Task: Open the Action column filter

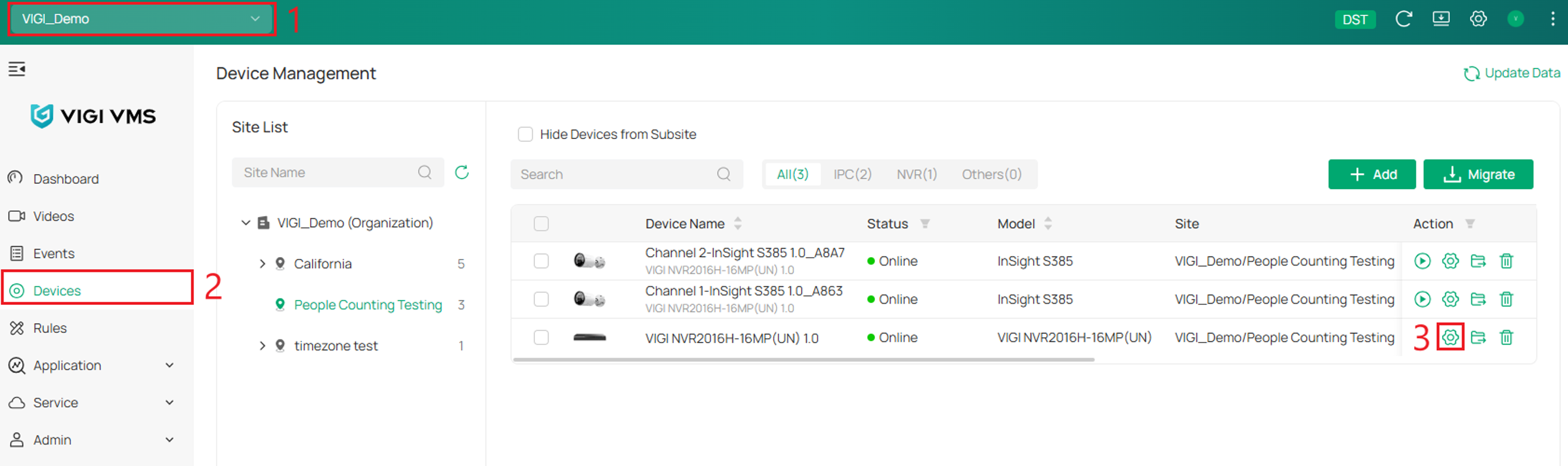Action: pos(1470,224)
